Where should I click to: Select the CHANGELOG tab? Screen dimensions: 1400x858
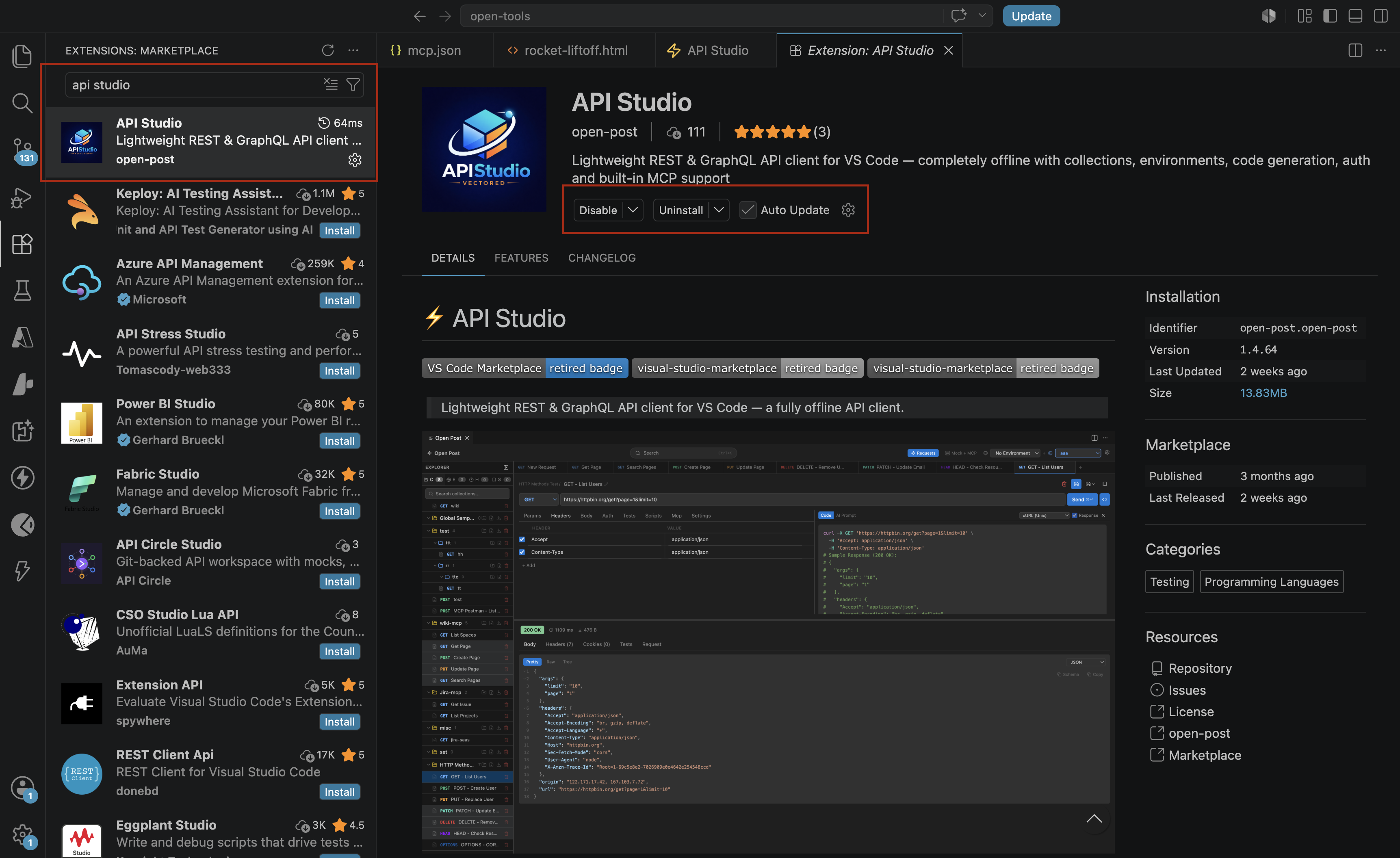602,258
